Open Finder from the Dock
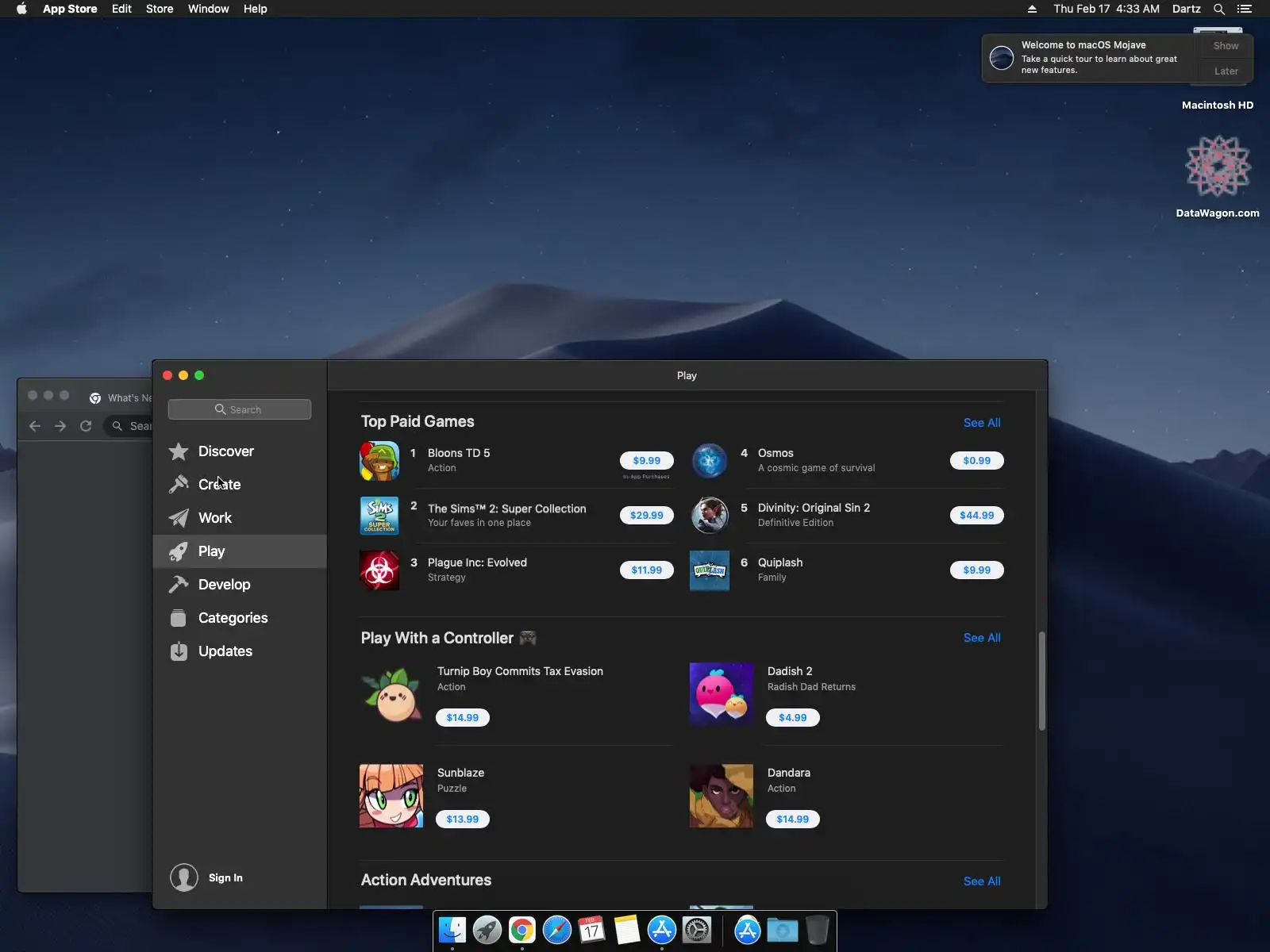The image size is (1270, 952). click(452, 930)
